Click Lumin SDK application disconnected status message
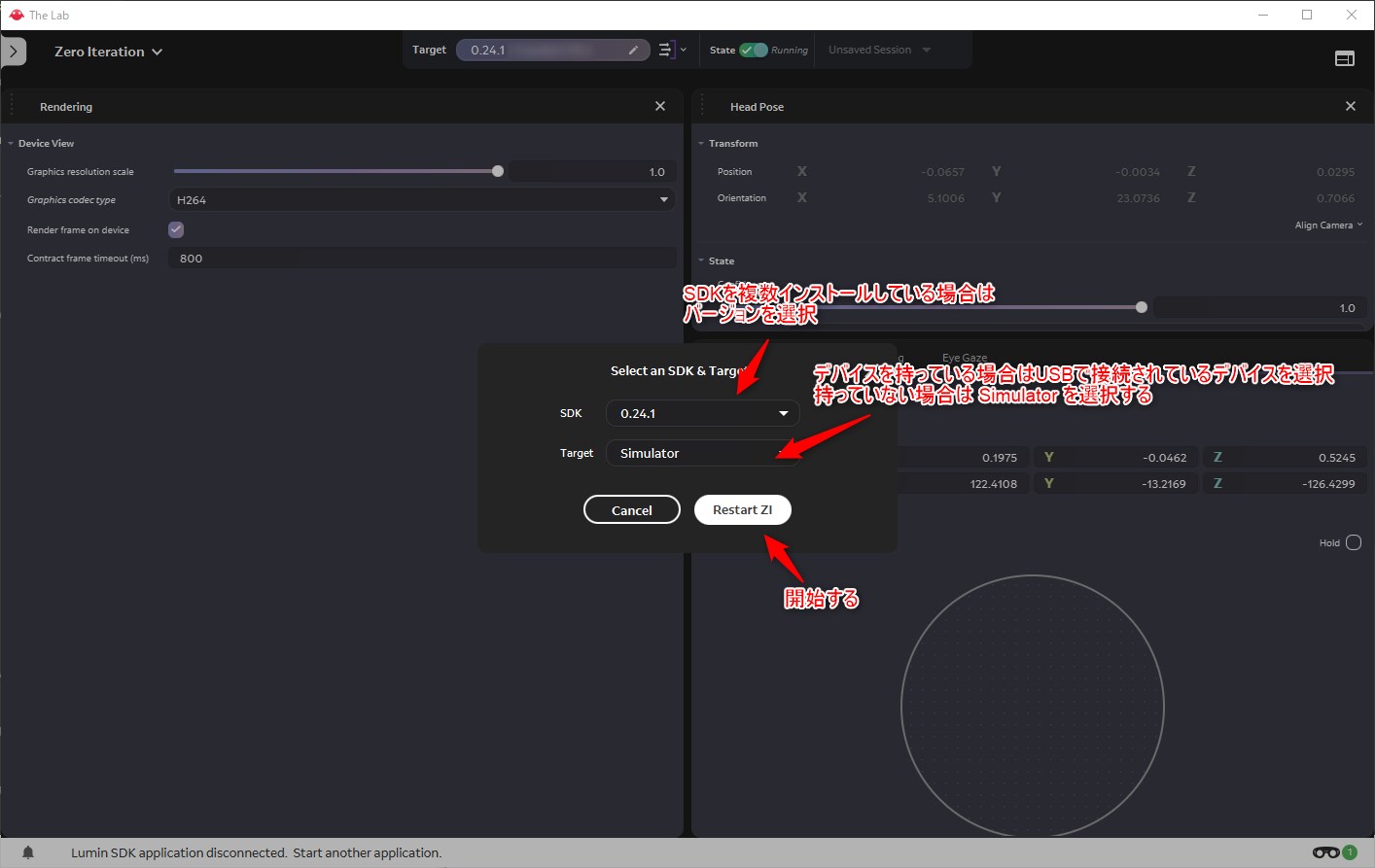1375x868 pixels. click(x=256, y=852)
